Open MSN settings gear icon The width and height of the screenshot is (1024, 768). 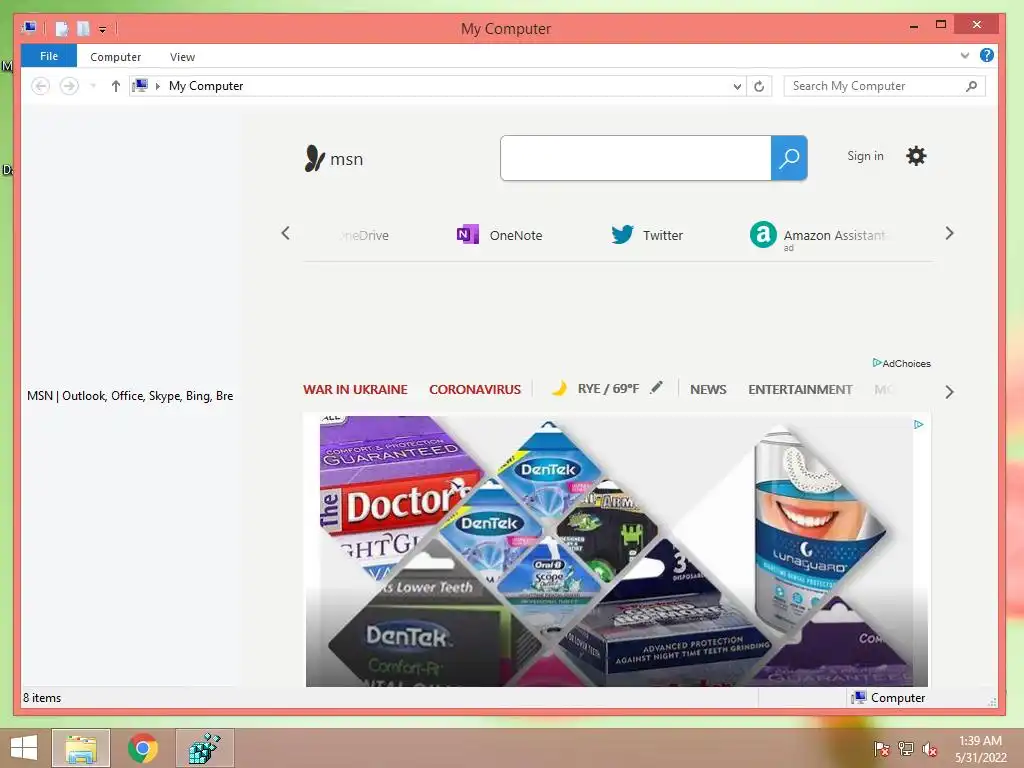pos(916,156)
